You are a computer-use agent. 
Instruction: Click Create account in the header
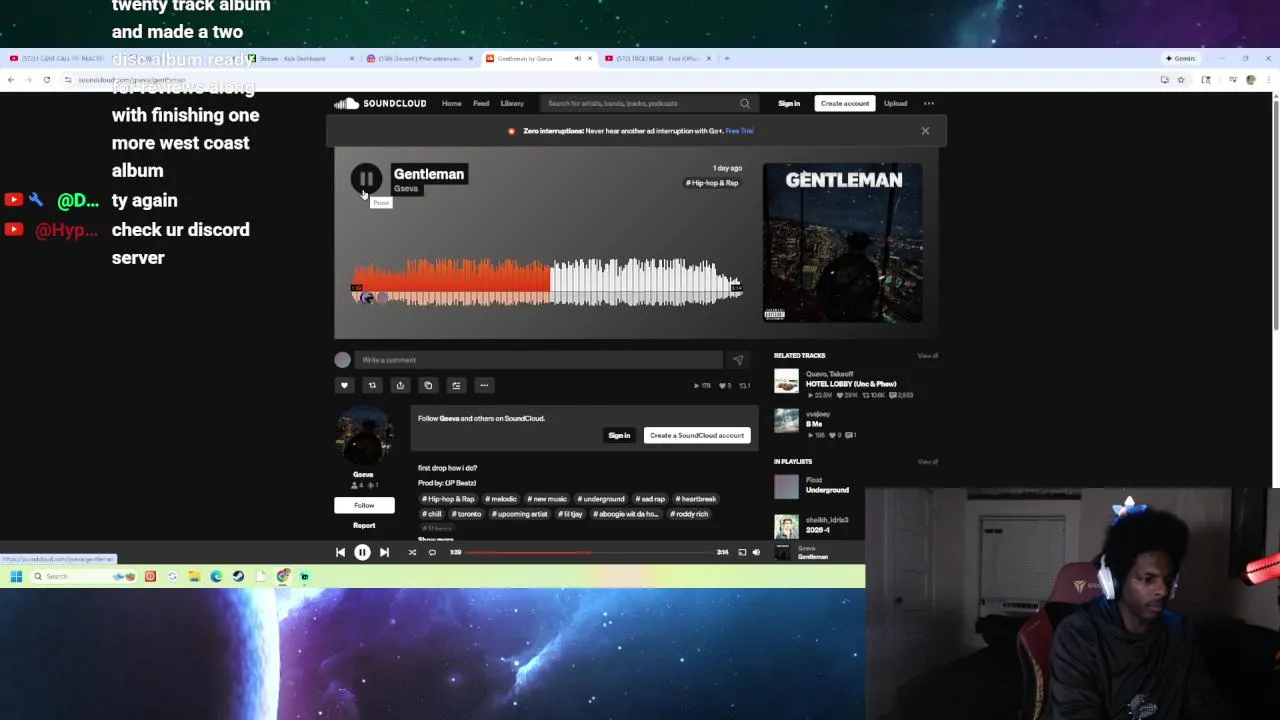click(x=845, y=103)
